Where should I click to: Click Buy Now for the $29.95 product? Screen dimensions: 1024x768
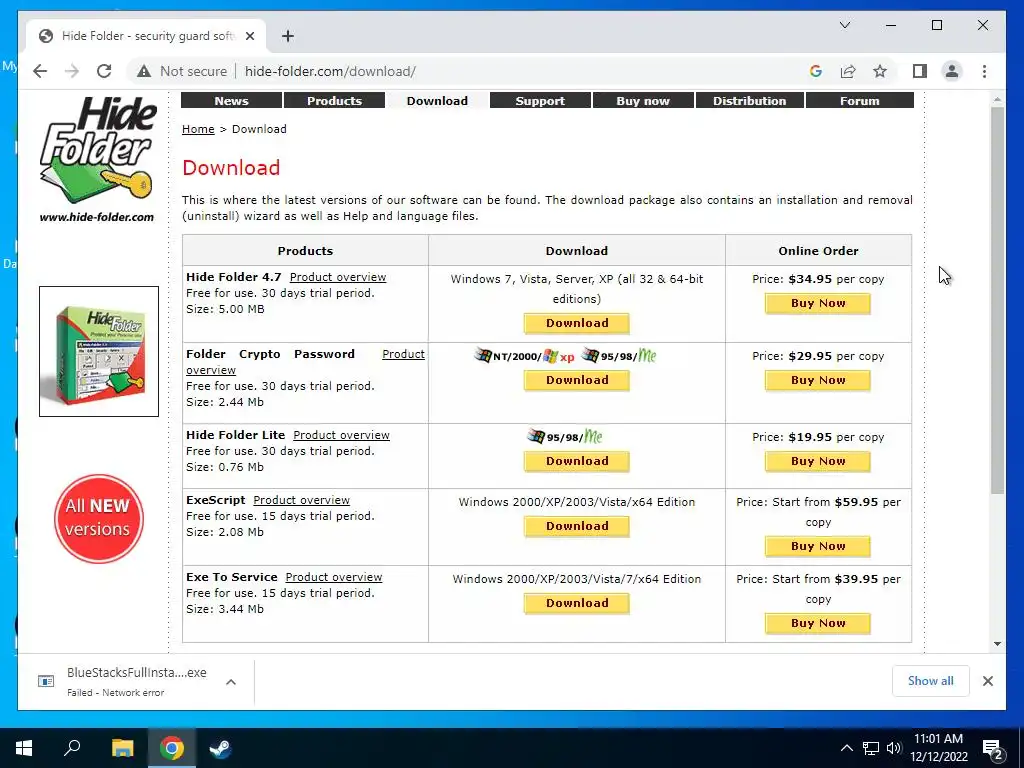click(x=818, y=380)
